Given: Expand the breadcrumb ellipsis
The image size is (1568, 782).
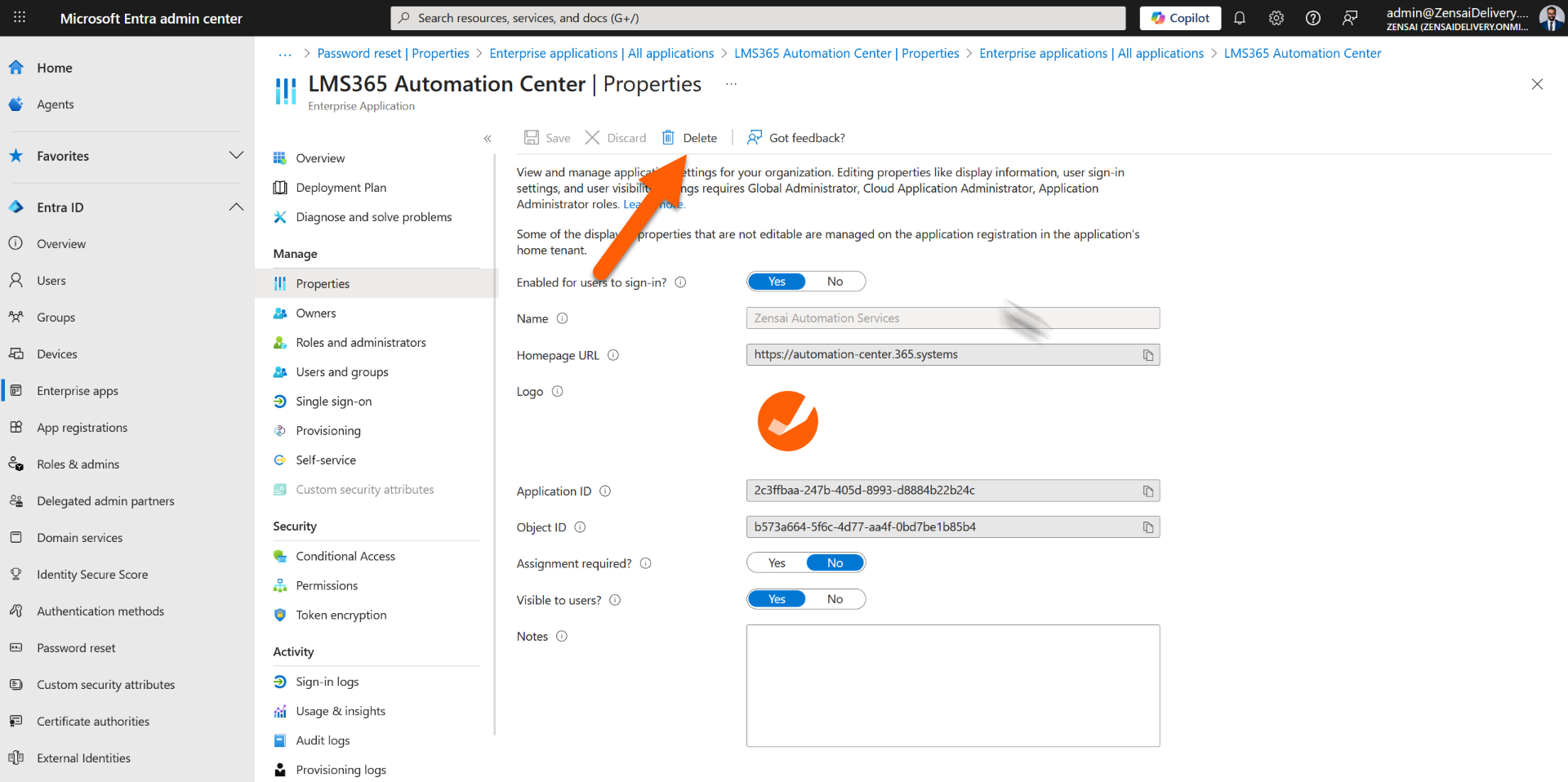Looking at the screenshot, I should click(284, 54).
